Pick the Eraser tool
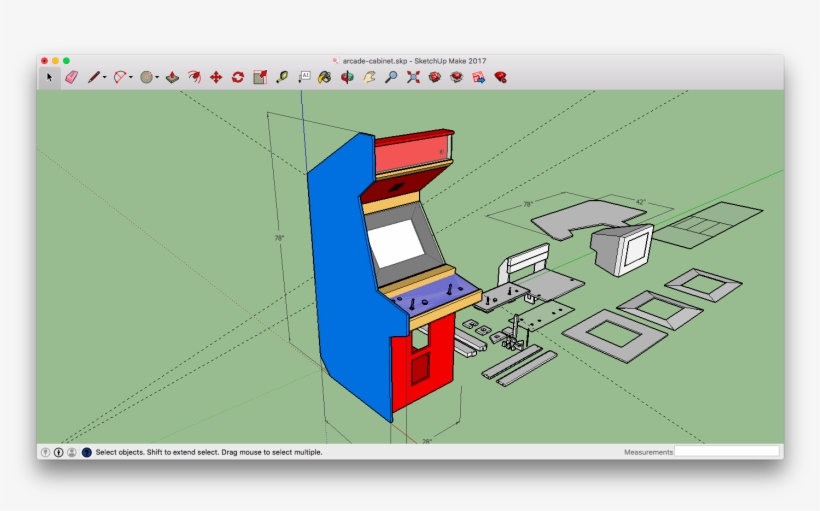The width and height of the screenshot is (820, 511). 71,77
